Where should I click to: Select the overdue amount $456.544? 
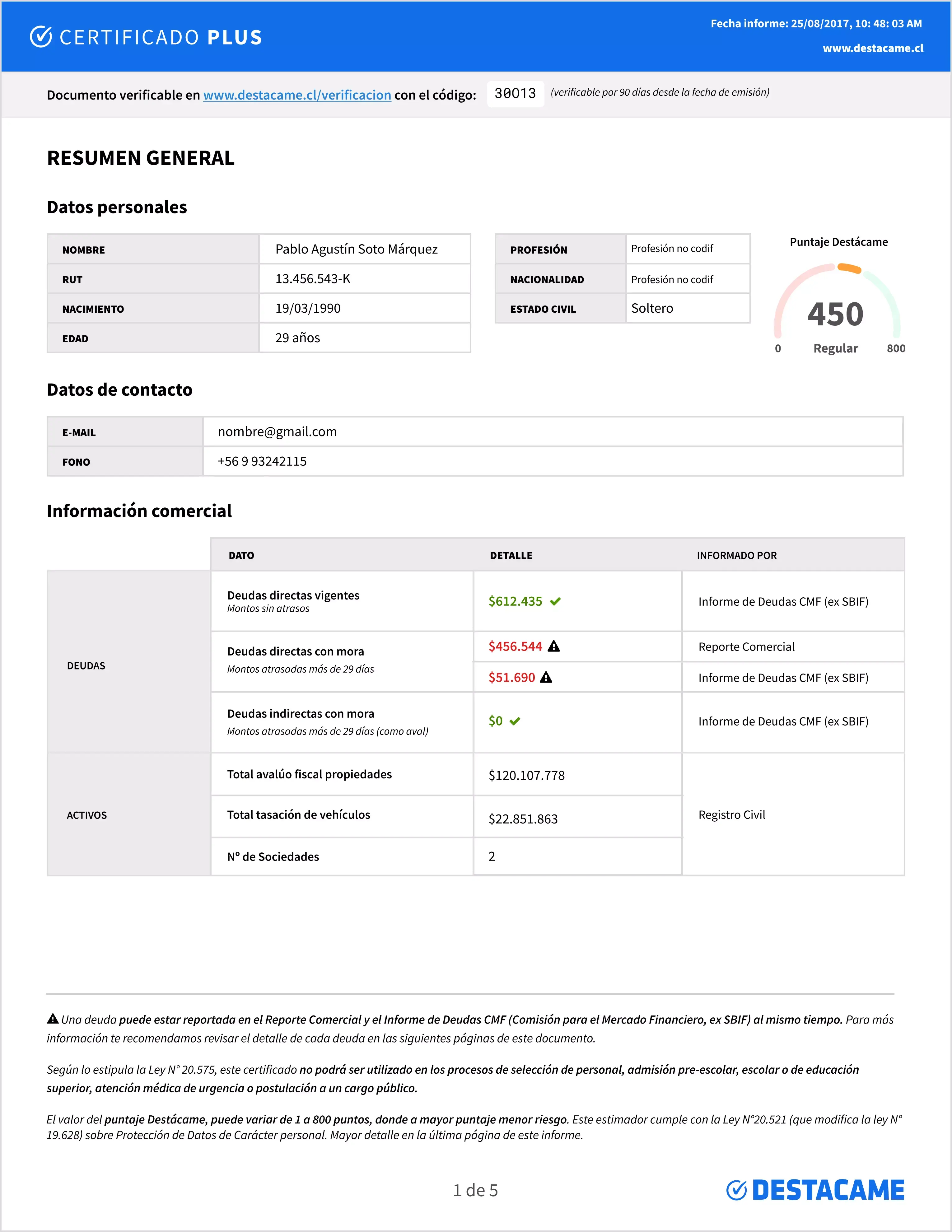tap(516, 646)
